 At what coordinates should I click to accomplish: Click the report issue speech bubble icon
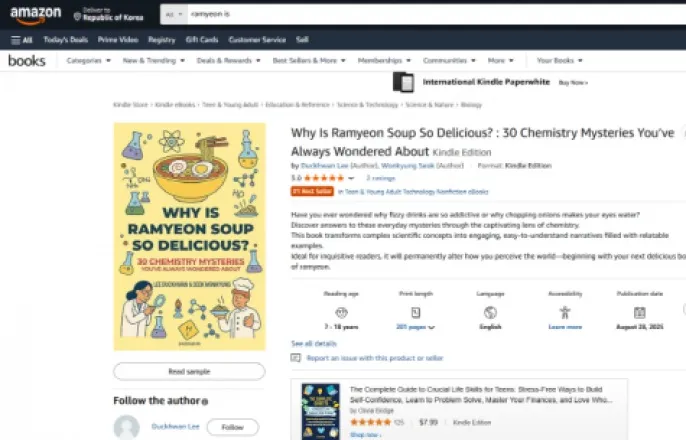[x=296, y=358]
